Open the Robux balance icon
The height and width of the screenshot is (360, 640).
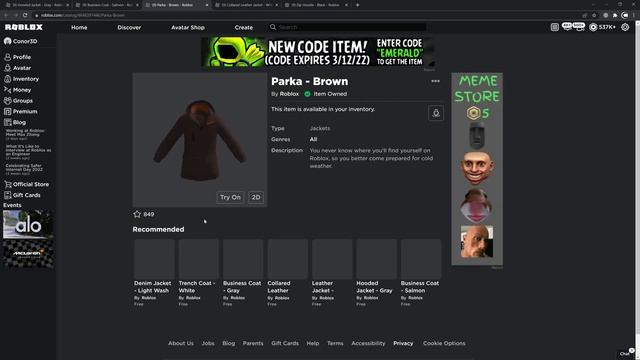tap(593, 27)
